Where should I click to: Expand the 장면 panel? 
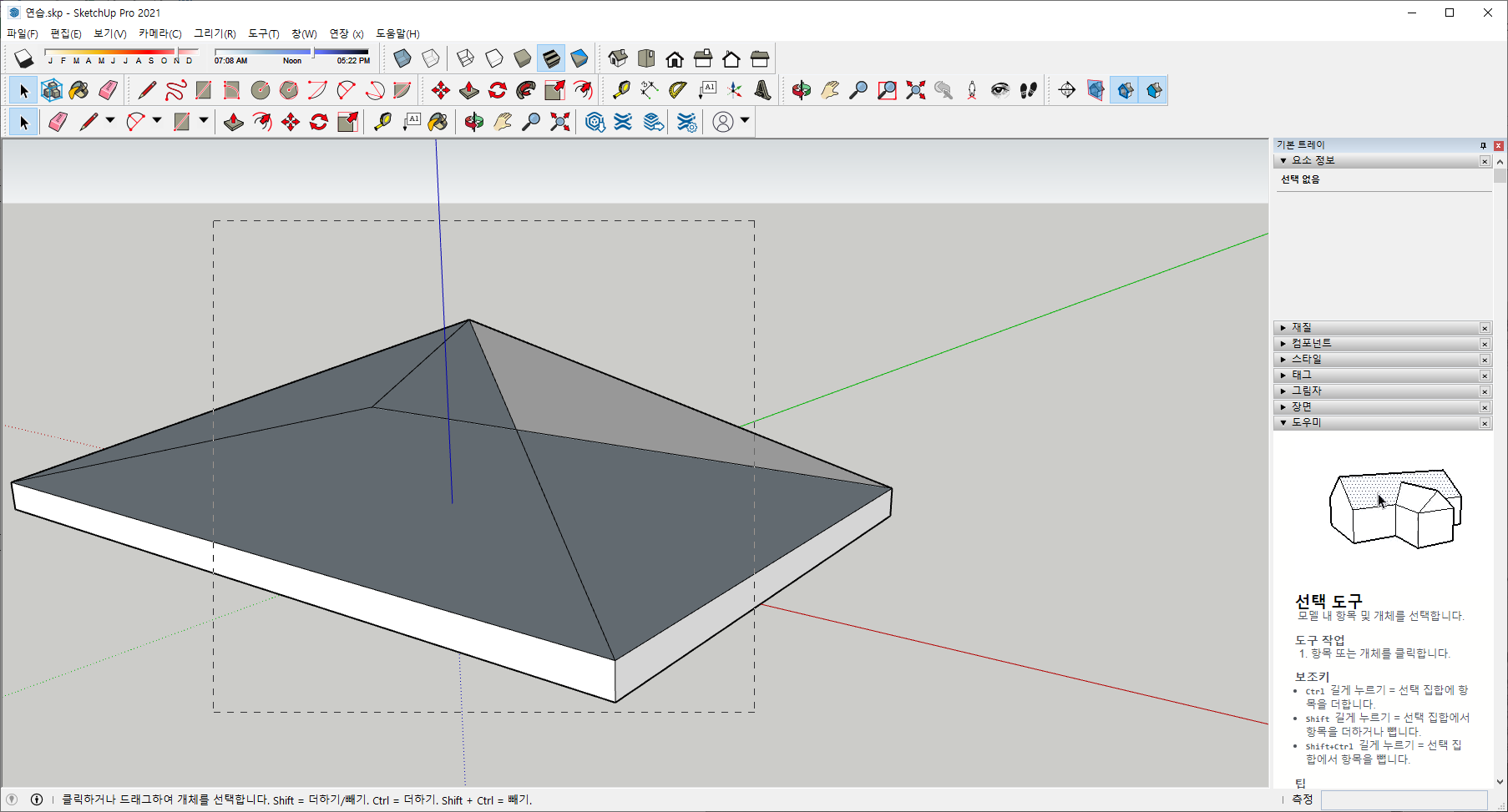1283,407
